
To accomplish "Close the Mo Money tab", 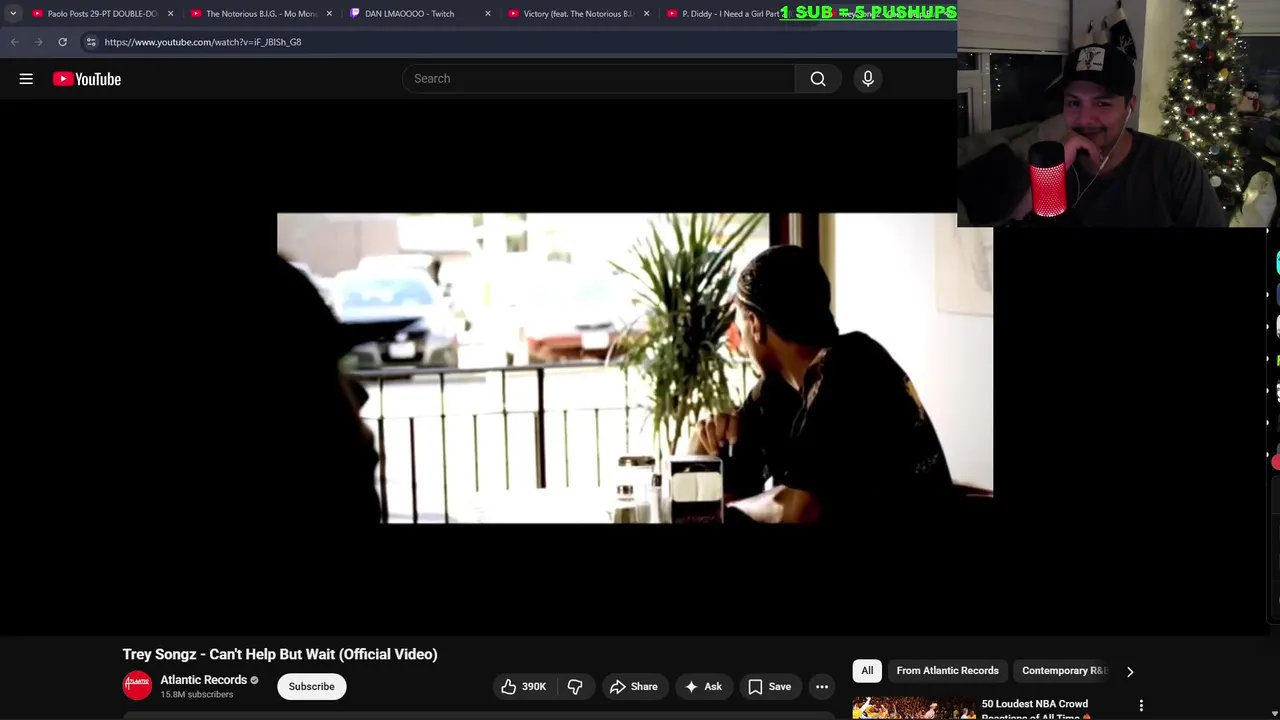I will click(329, 14).
